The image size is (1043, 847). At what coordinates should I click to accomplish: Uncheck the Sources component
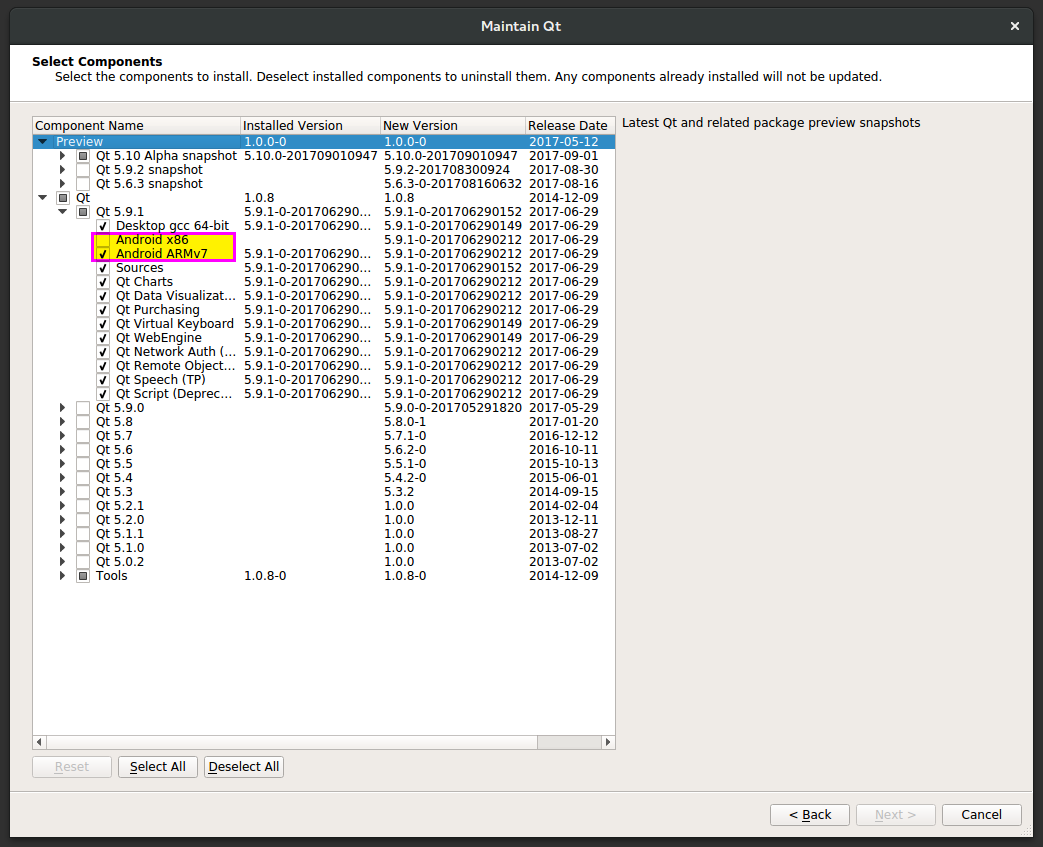[103, 267]
